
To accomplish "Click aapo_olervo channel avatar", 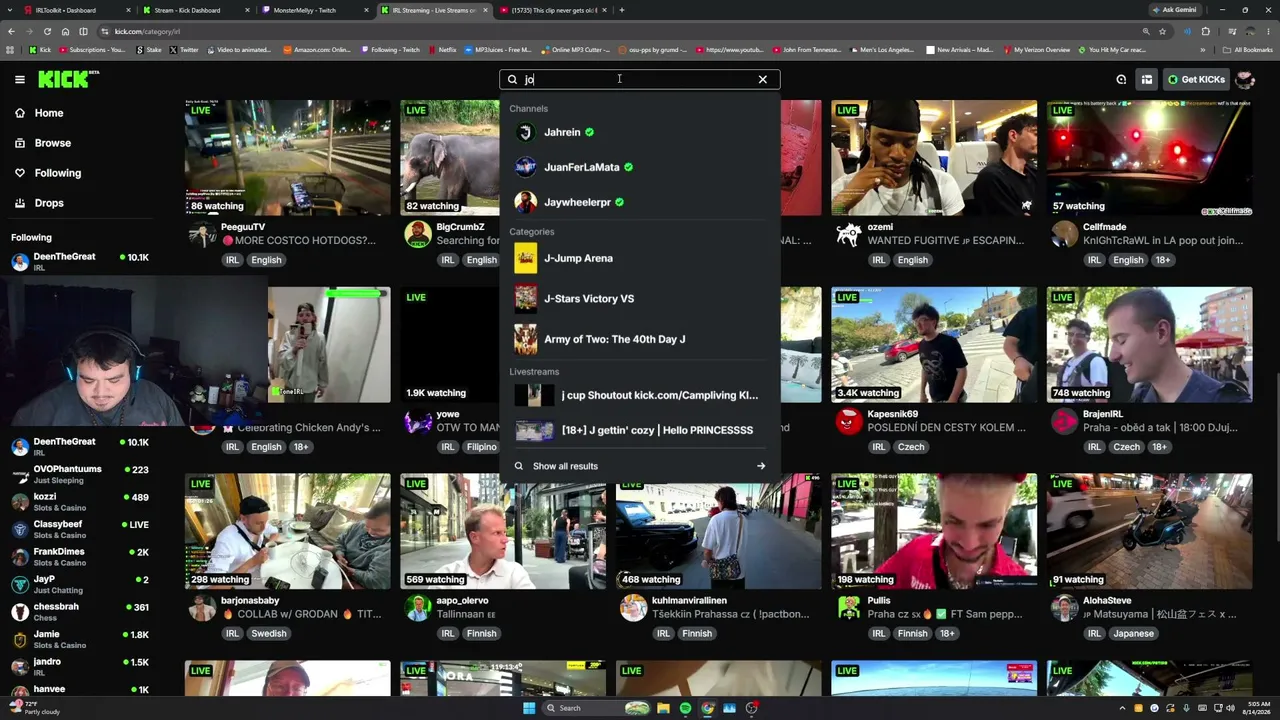I will pos(418,608).
